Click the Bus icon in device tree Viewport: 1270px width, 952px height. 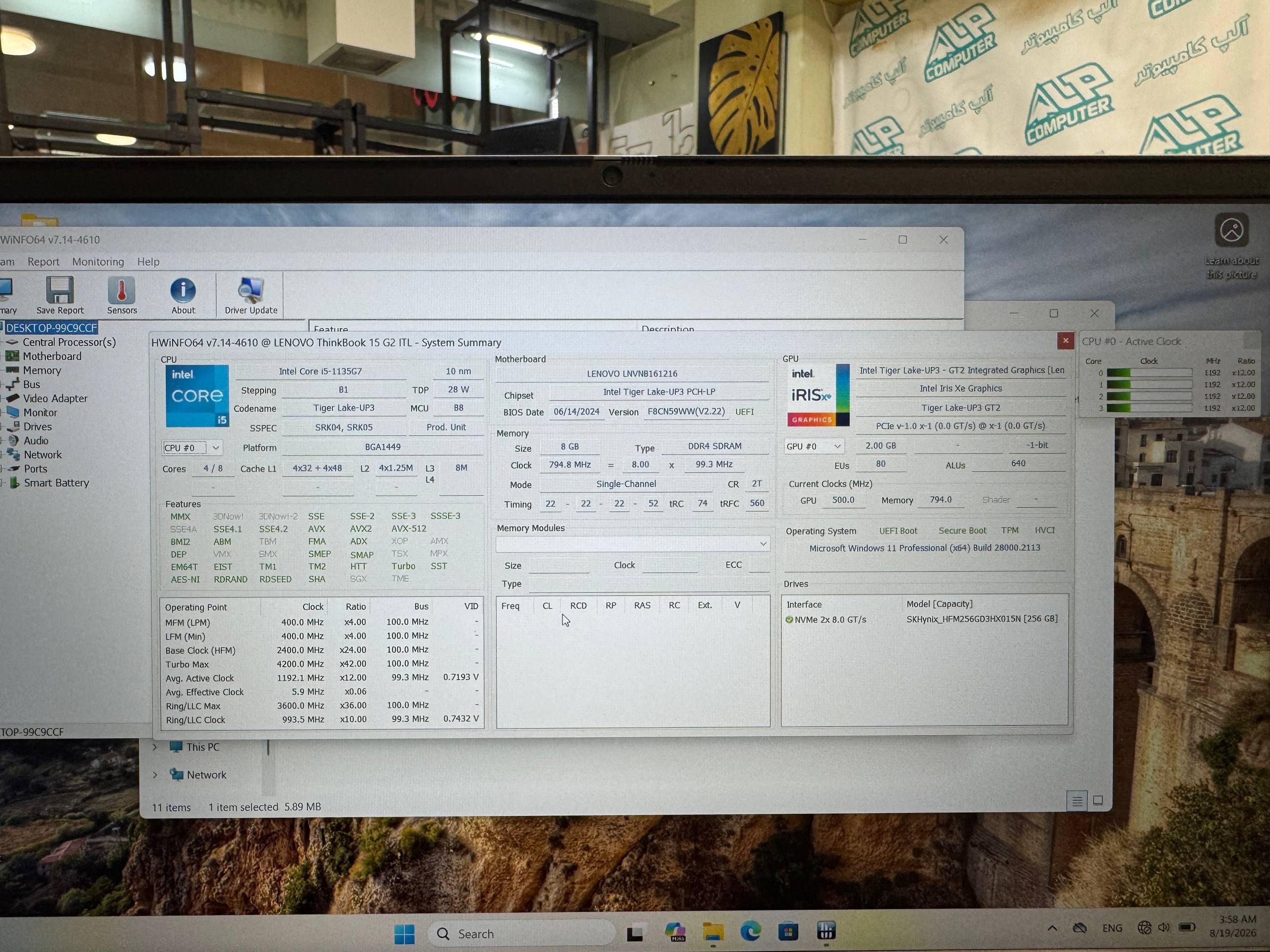[11, 384]
